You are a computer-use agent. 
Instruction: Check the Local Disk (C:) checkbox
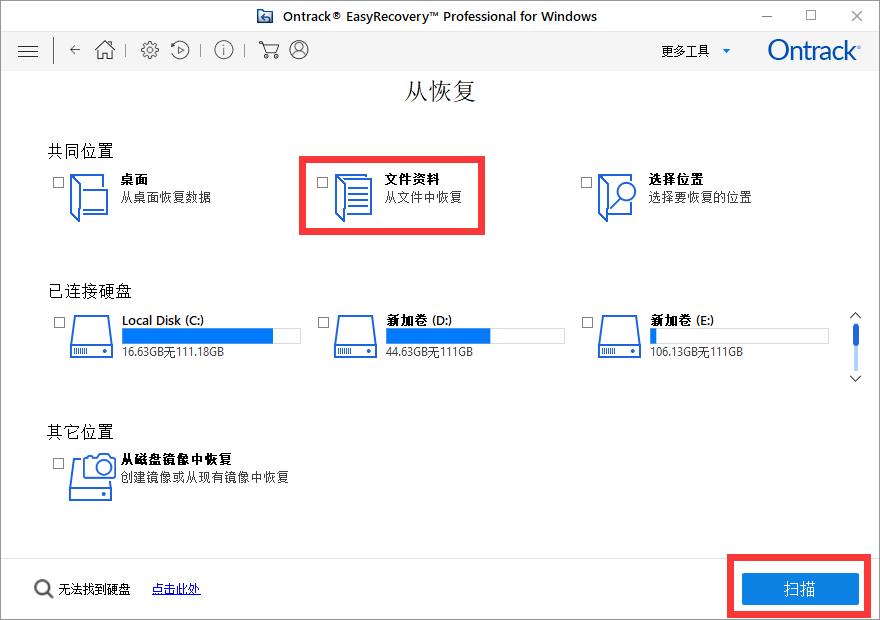(59, 323)
